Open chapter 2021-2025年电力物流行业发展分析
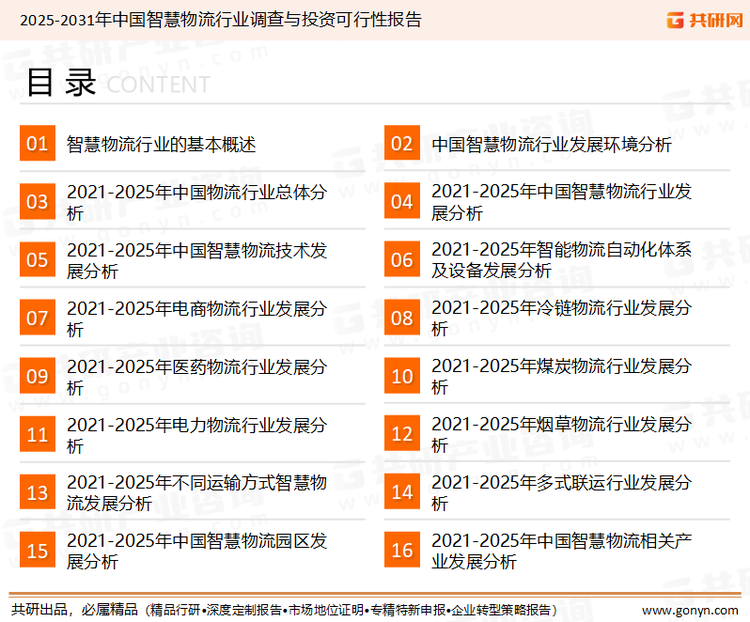The width and height of the screenshot is (750, 622). pyautogui.click(x=197, y=435)
